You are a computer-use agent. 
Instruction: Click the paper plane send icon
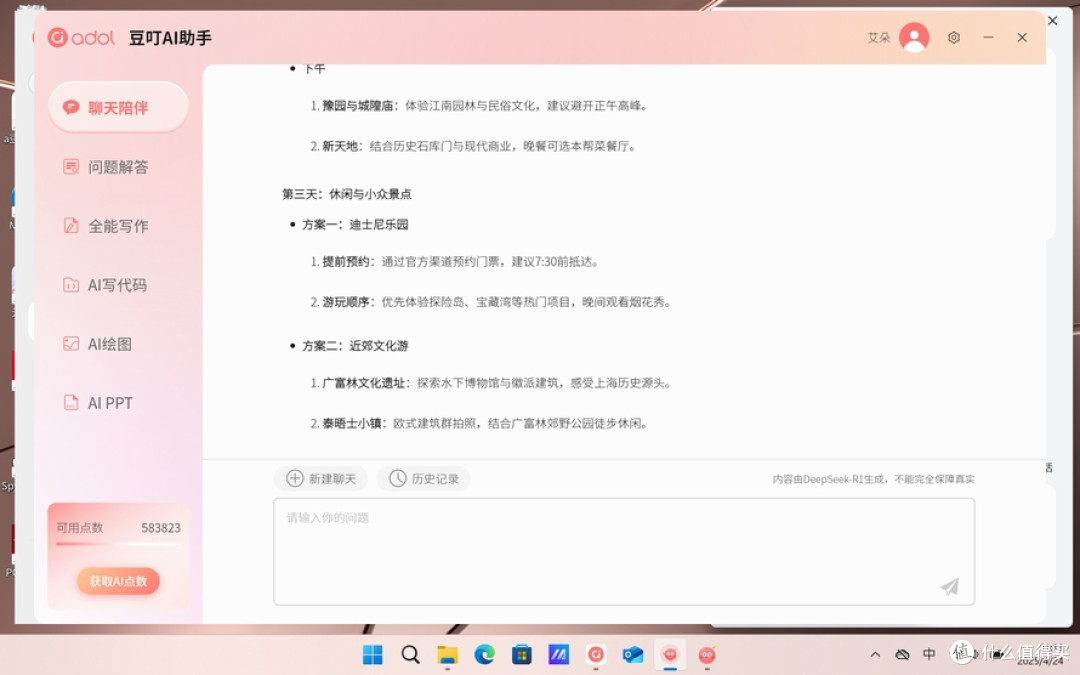click(x=950, y=586)
